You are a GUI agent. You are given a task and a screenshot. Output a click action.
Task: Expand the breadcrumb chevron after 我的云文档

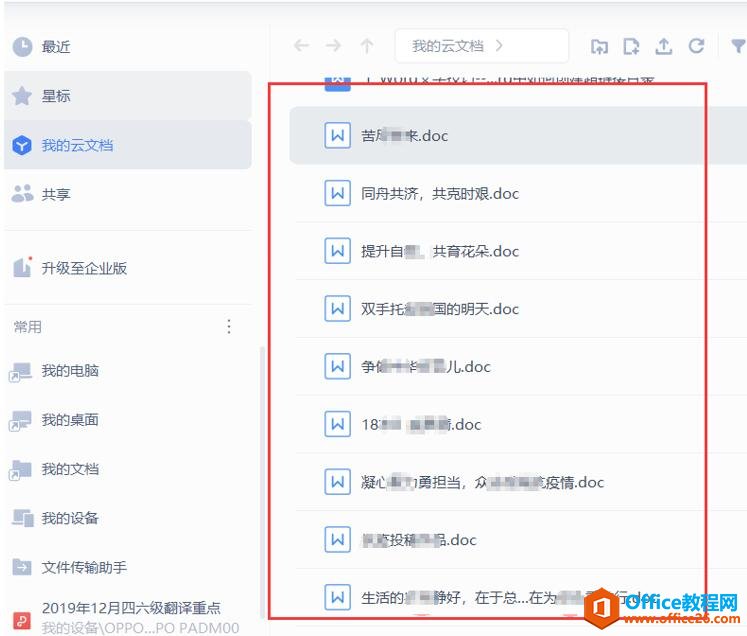[499, 46]
